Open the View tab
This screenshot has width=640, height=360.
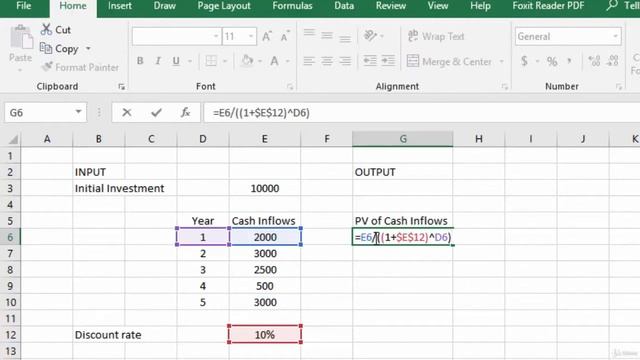tap(438, 6)
